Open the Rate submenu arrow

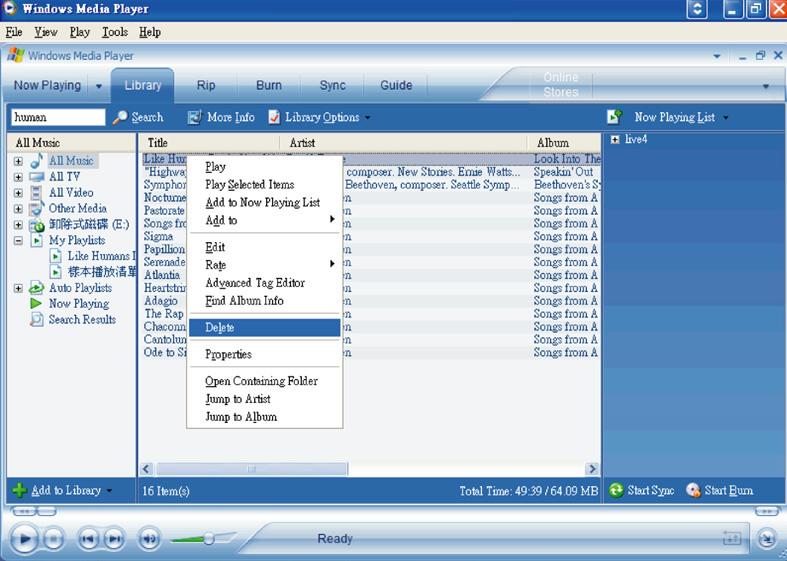coord(332,264)
